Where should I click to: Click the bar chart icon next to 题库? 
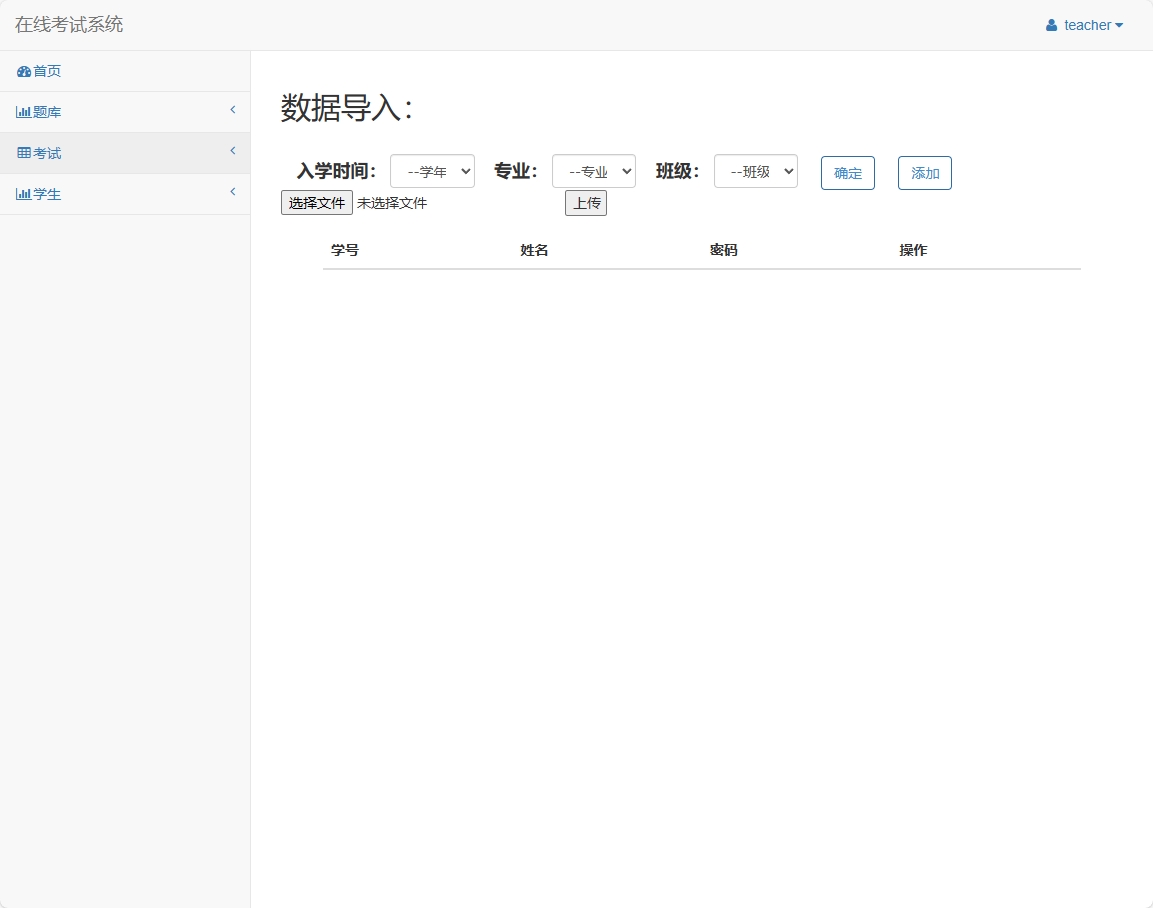(22, 111)
